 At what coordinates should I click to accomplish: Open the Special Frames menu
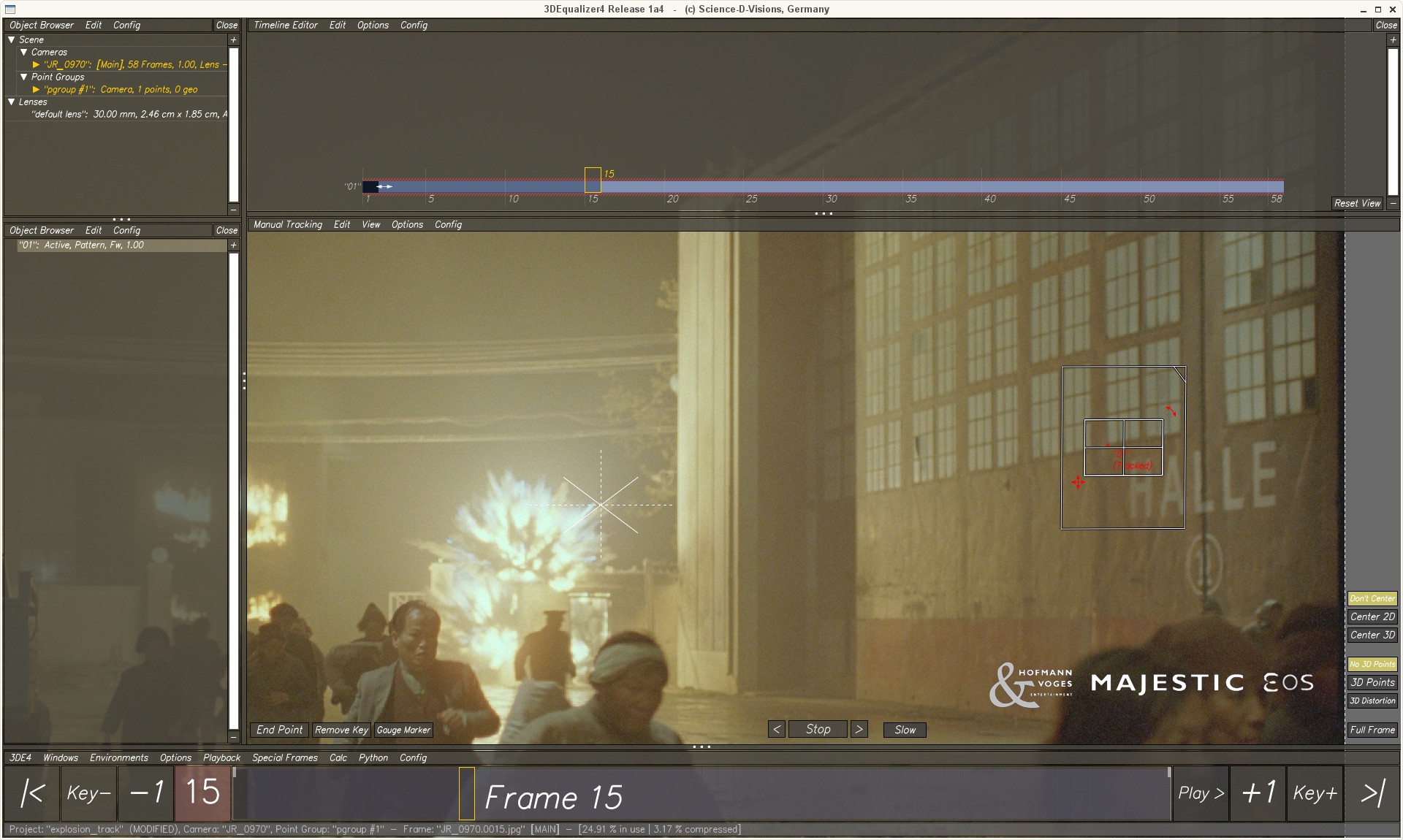pyautogui.click(x=284, y=757)
